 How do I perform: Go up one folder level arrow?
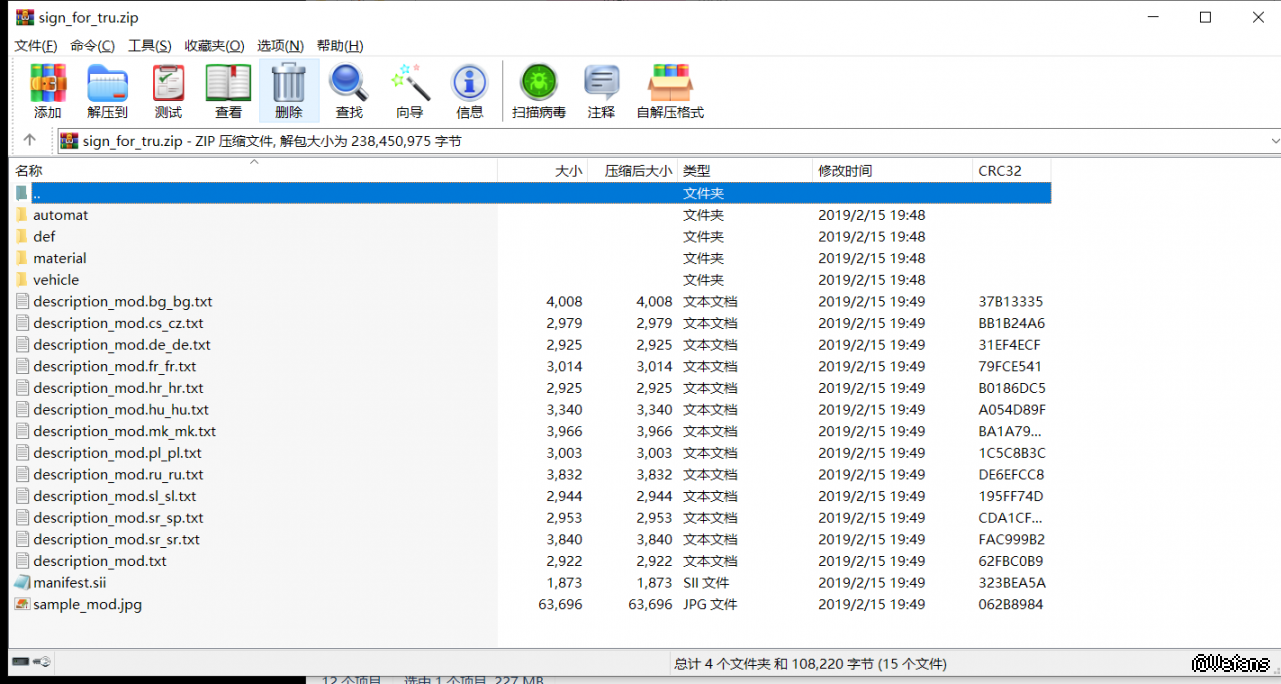[x=30, y=141]
